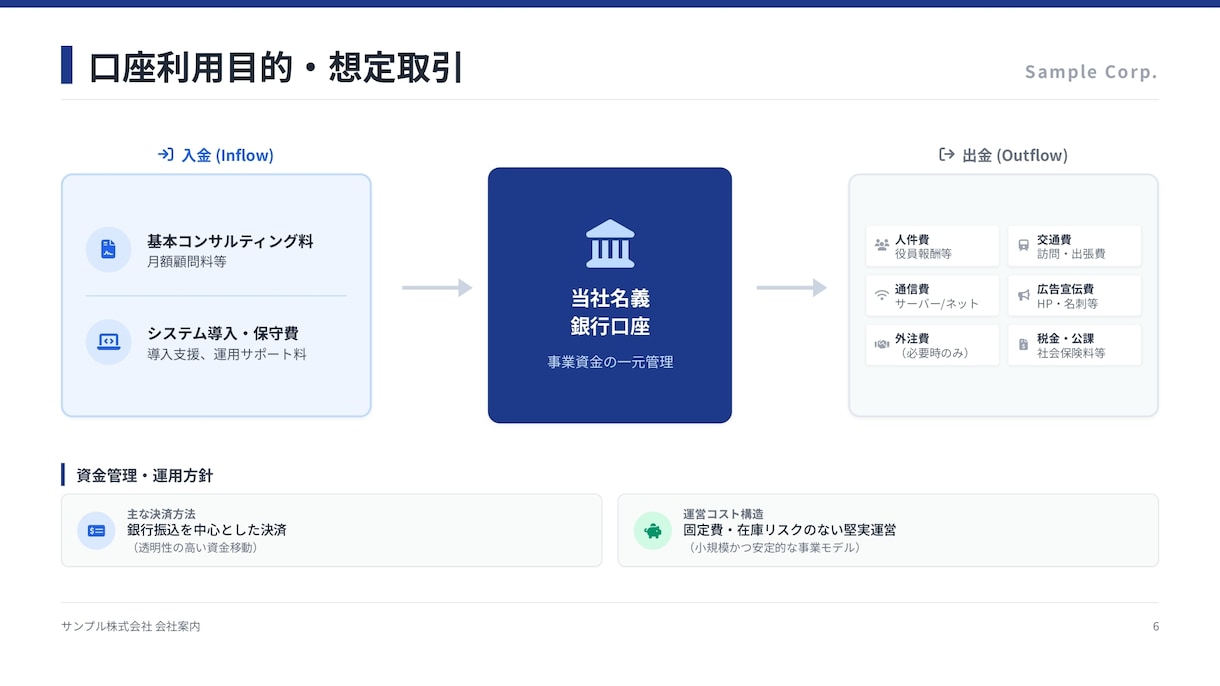Click the 役員報酬等 text

pos(923,254)
